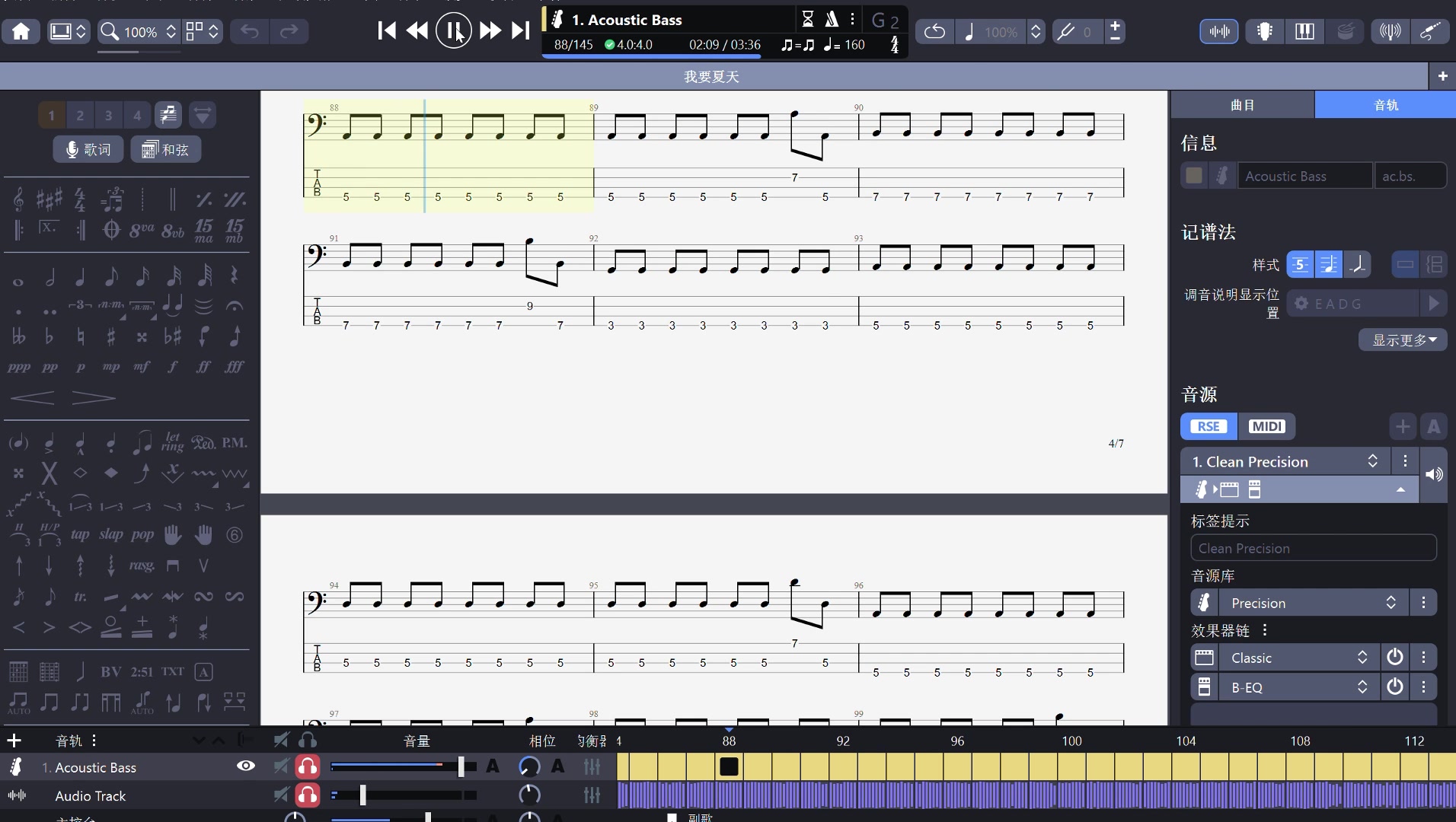This screenshot has width=1456, height=822.
Task: Insert a key signature
Action: (x=49, y=199)
